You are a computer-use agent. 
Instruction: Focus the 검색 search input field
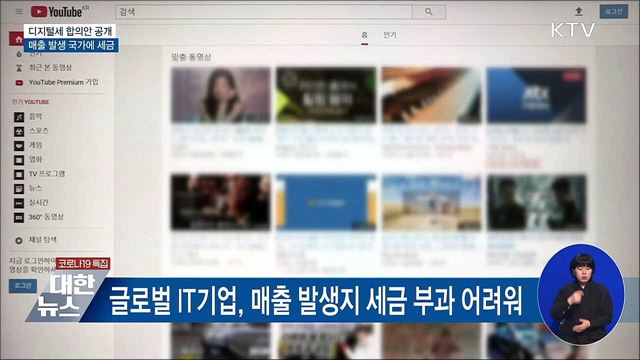[264, 12]
